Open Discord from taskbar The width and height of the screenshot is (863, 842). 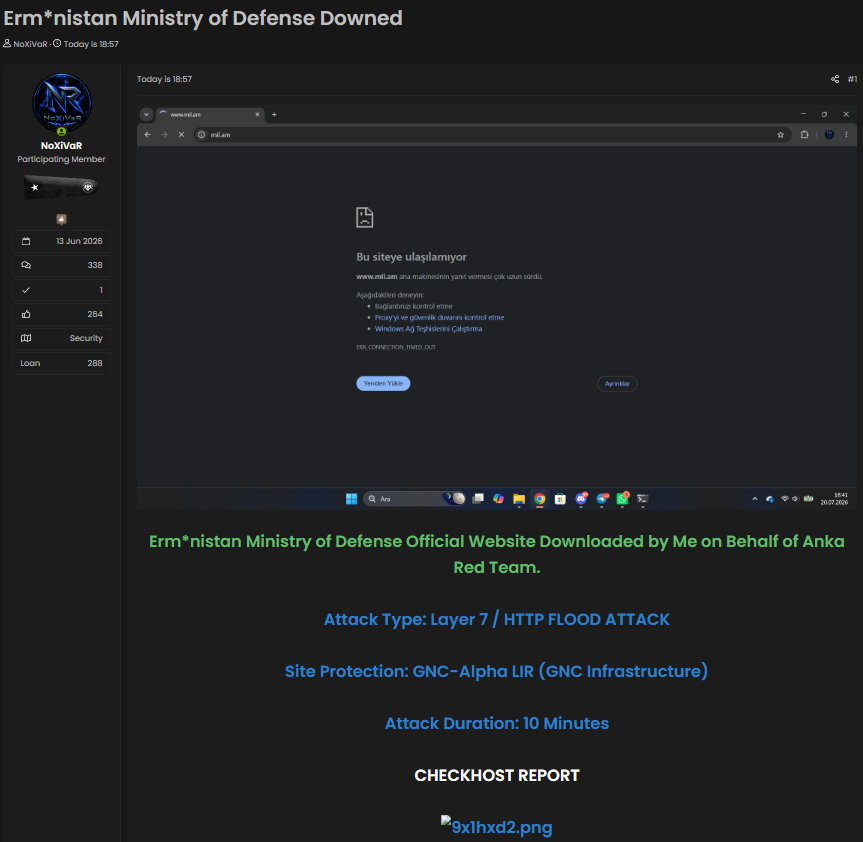pyautogui.click(x=581, y=499)
